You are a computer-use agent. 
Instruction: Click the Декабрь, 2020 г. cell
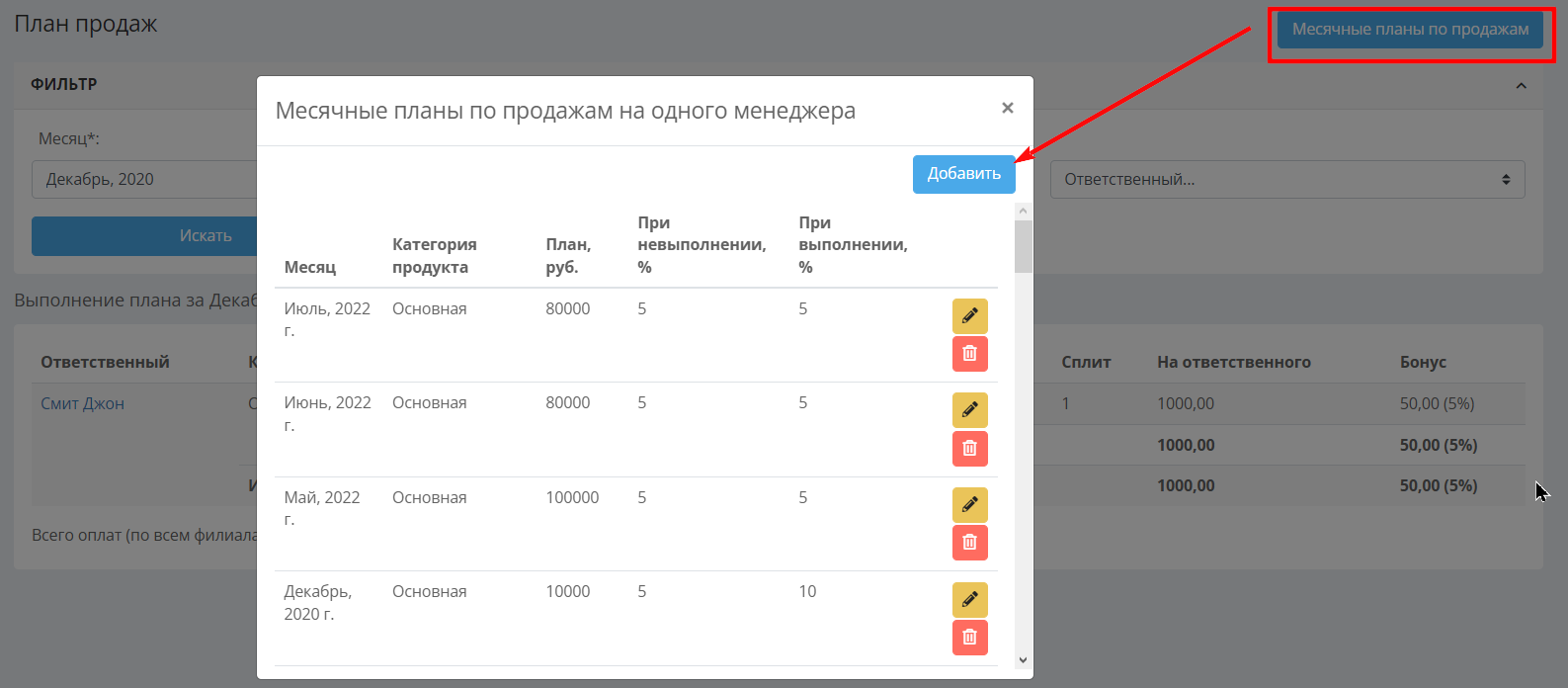pos(318,603)
